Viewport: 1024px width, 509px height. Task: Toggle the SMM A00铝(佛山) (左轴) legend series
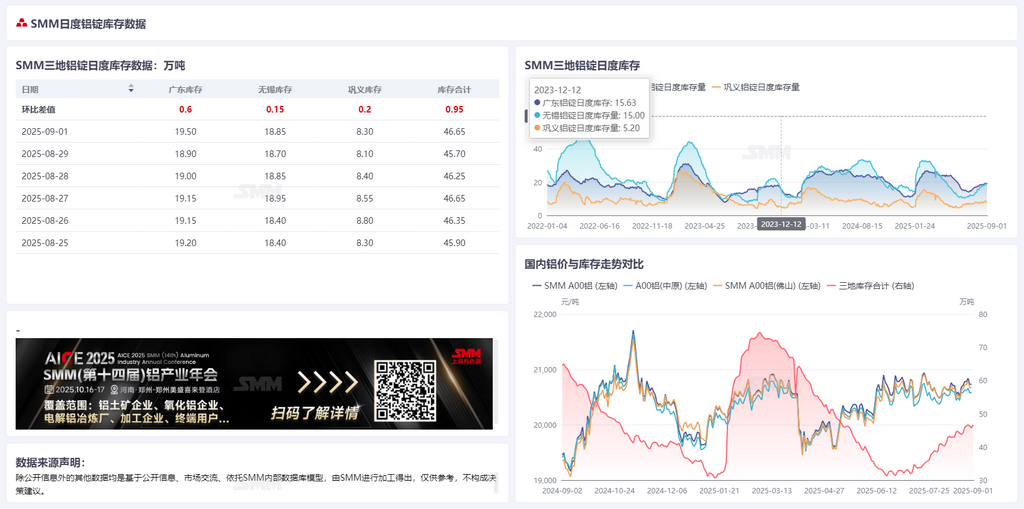767,286
